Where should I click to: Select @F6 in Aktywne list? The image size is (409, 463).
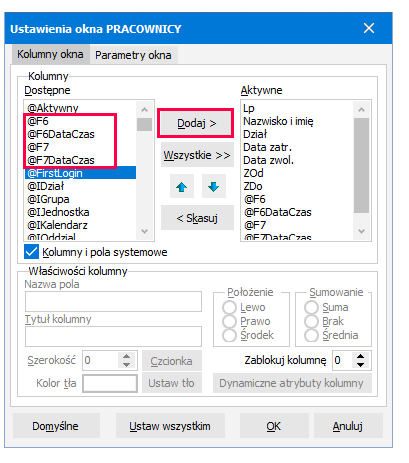[297, 199]
